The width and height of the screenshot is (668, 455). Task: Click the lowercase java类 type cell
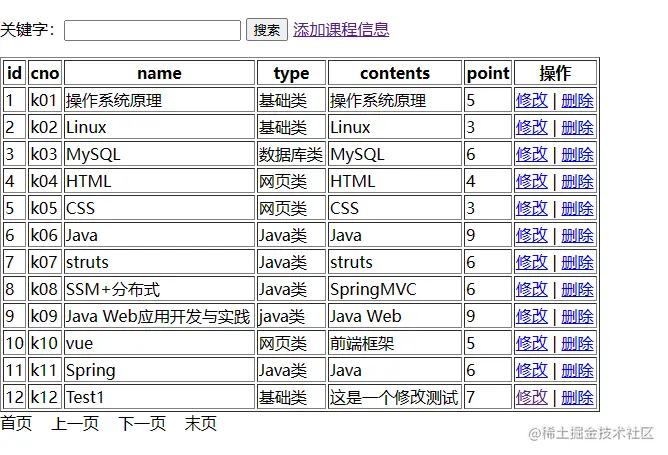(291, 316)
